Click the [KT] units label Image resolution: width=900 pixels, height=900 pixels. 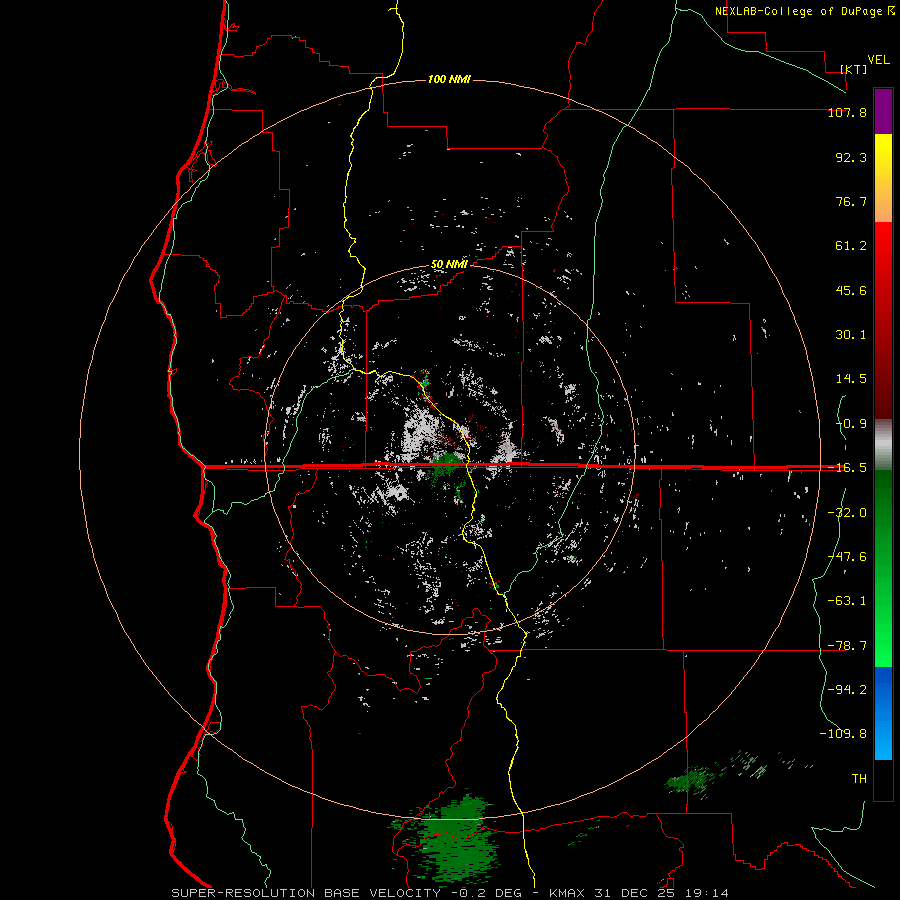click(854, 69)
